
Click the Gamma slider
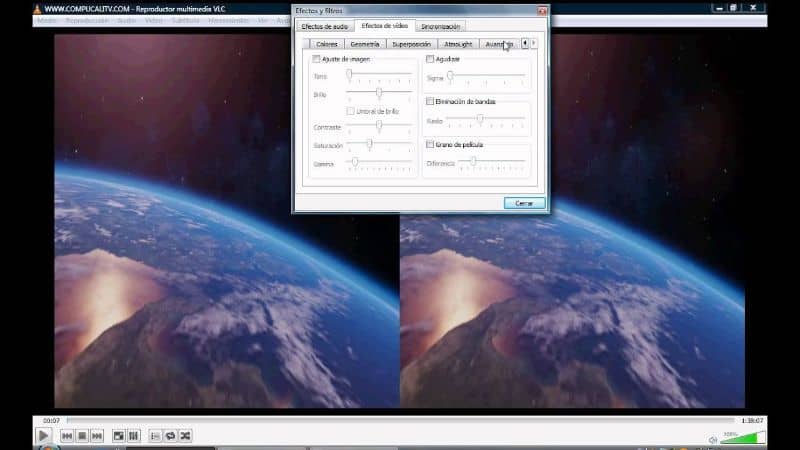pyautogui.click(x=379, y=164)
